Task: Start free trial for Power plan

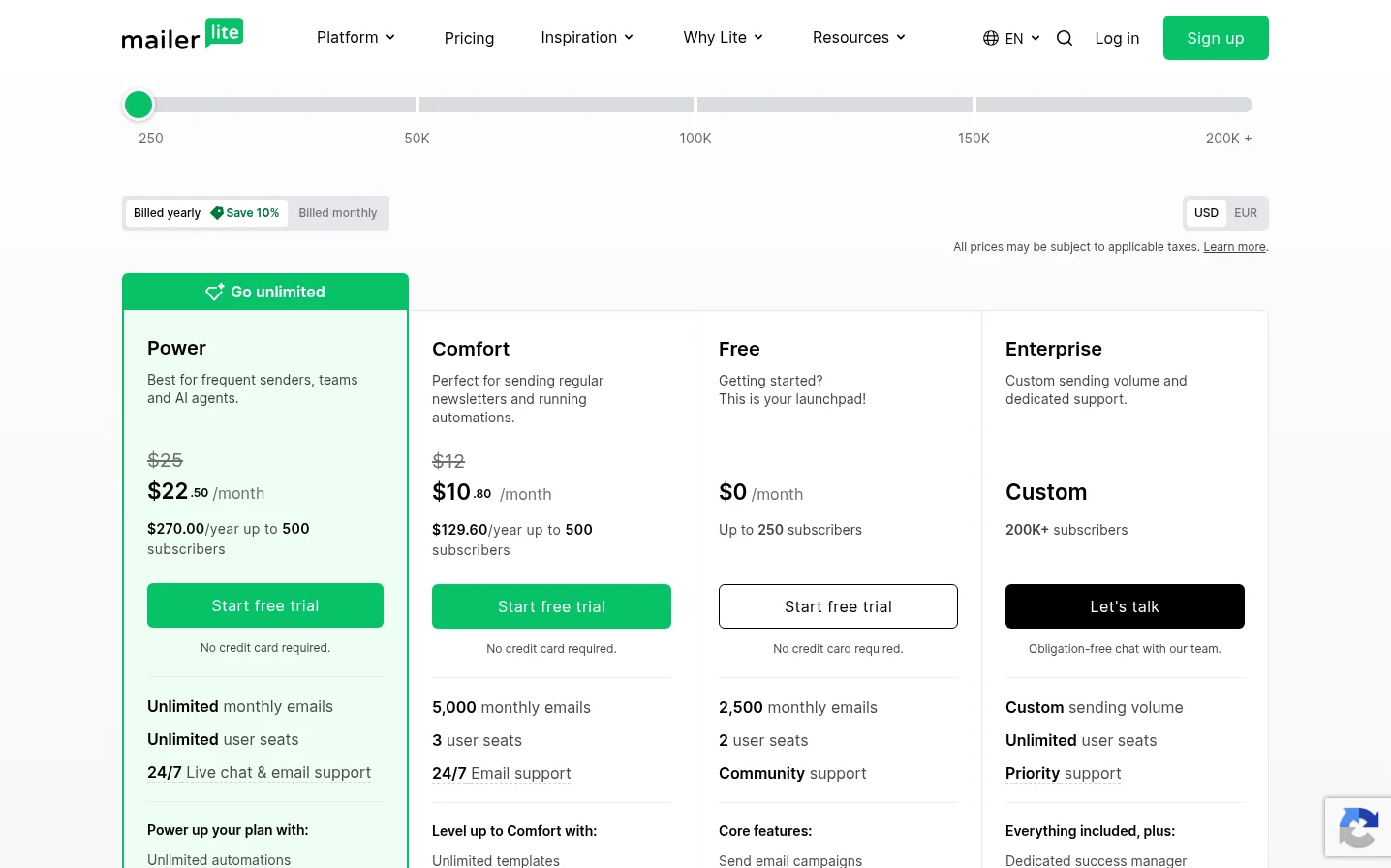Action: point(265,605)
